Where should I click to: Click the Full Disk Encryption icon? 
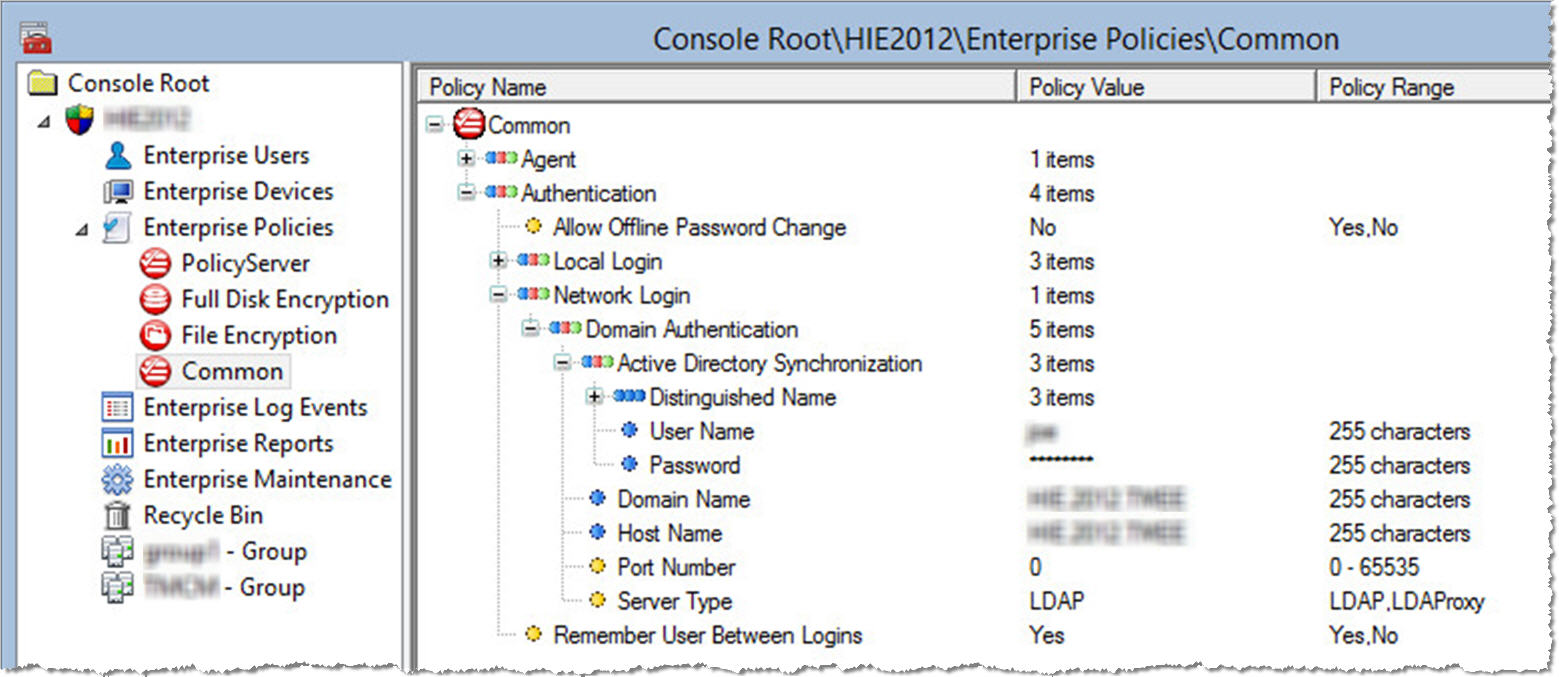point(155,300)
